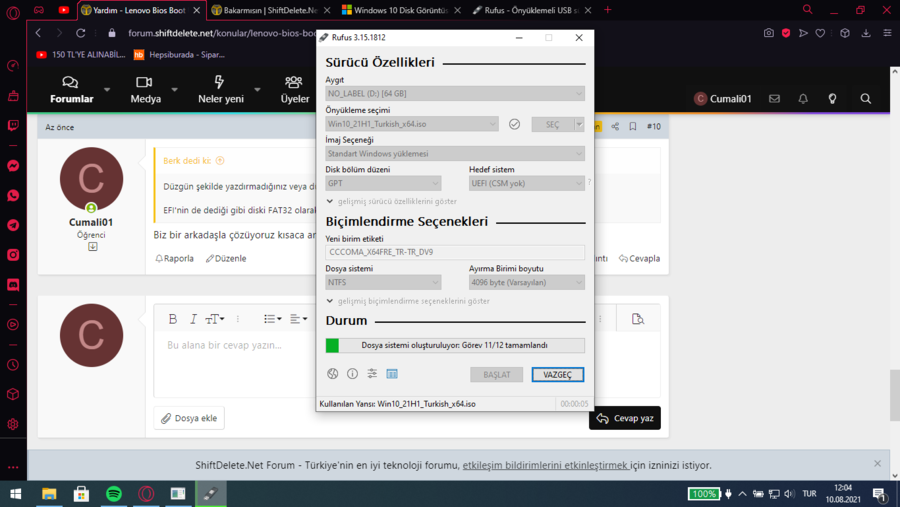
Task: Click the BAŞLAT start button in Rufus
Action: (496, 374)
